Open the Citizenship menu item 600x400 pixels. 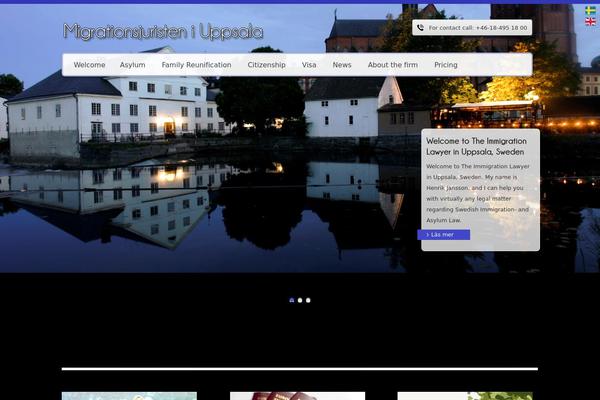click(x=266, y=65)
